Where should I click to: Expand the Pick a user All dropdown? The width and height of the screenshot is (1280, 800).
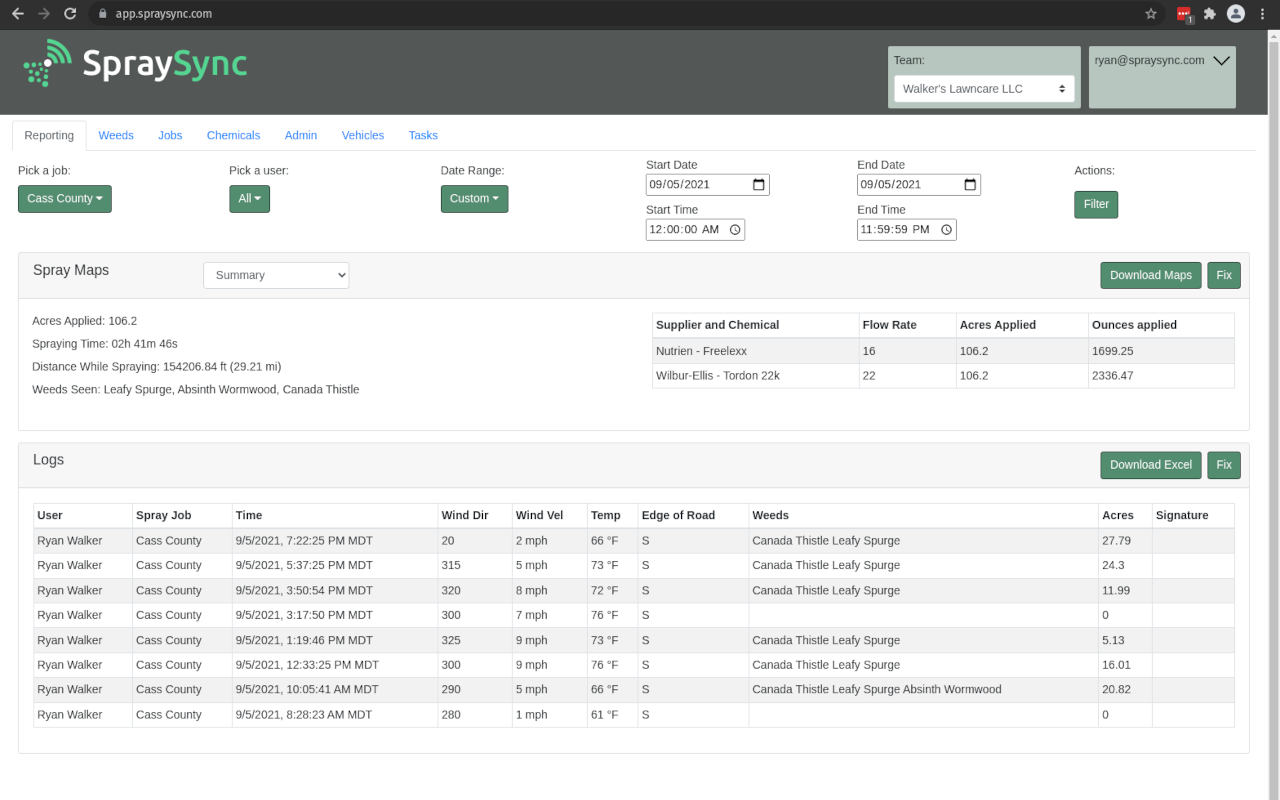[x=249, y=198]
